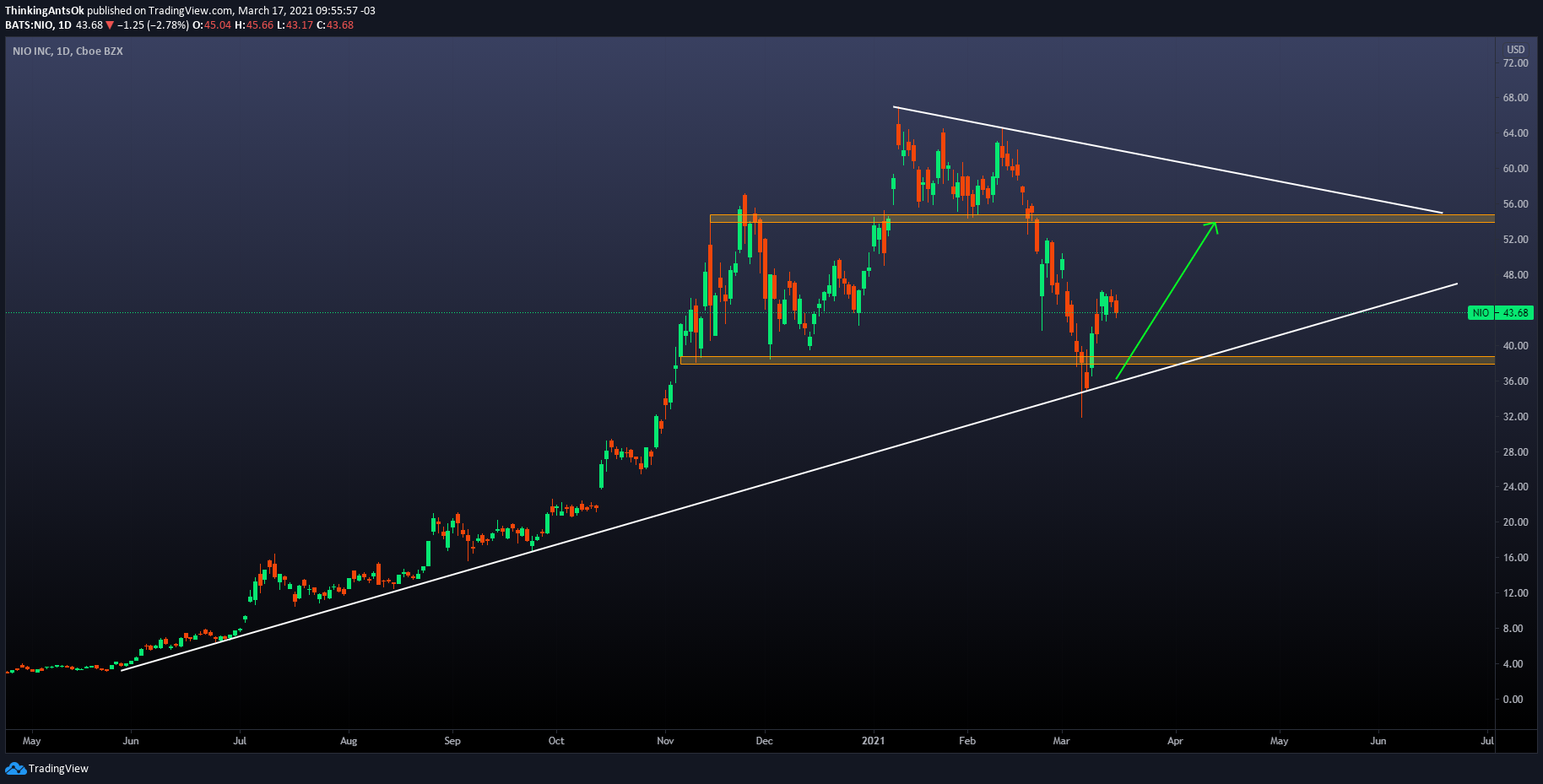This screenshot has width=1543, height=784.
Task: Click the ThinkingAntsOk author name
Action: click(45, 11)
